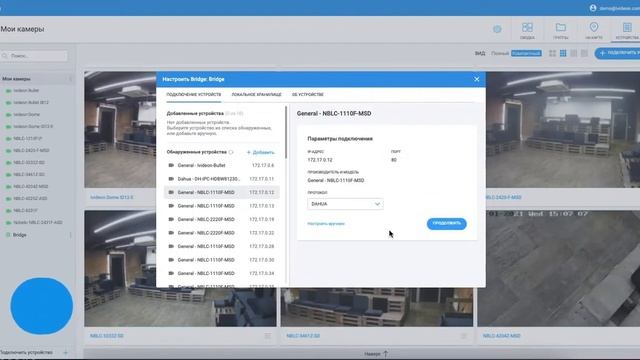640x360 pixels.
Task: Select Ivideon Dome camera in sidebar
Action: point(27,114)
